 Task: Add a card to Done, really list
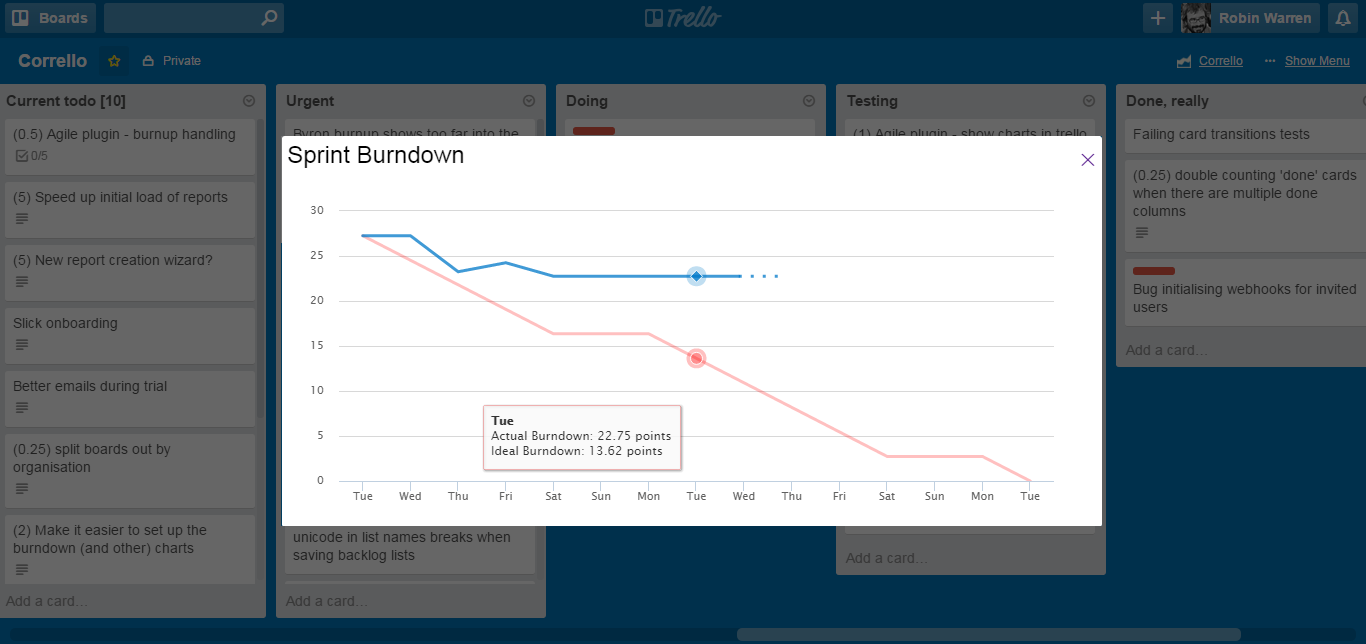pos(1166,350)
